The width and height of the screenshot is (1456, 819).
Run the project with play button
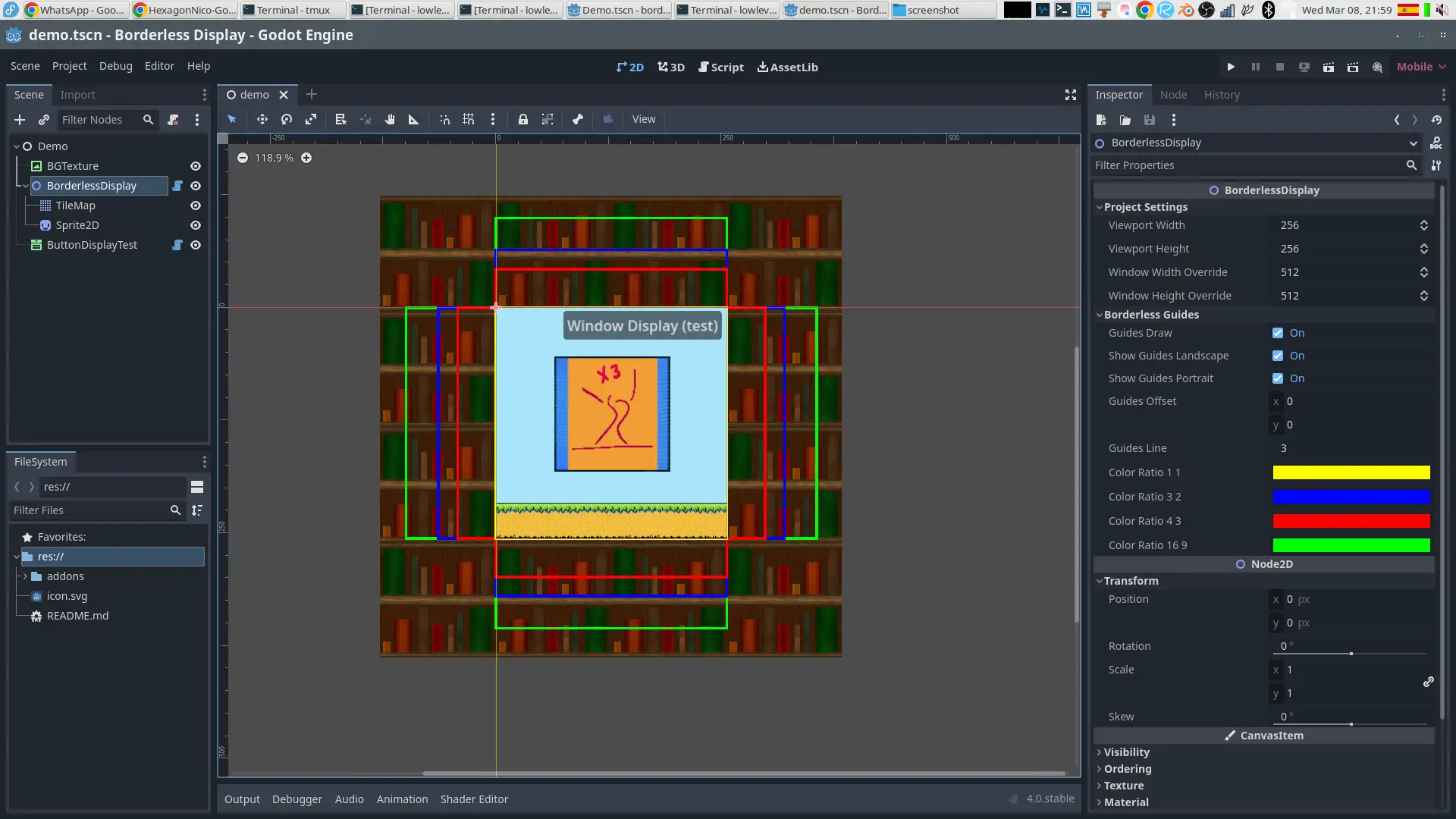[x=1231, y=67]
